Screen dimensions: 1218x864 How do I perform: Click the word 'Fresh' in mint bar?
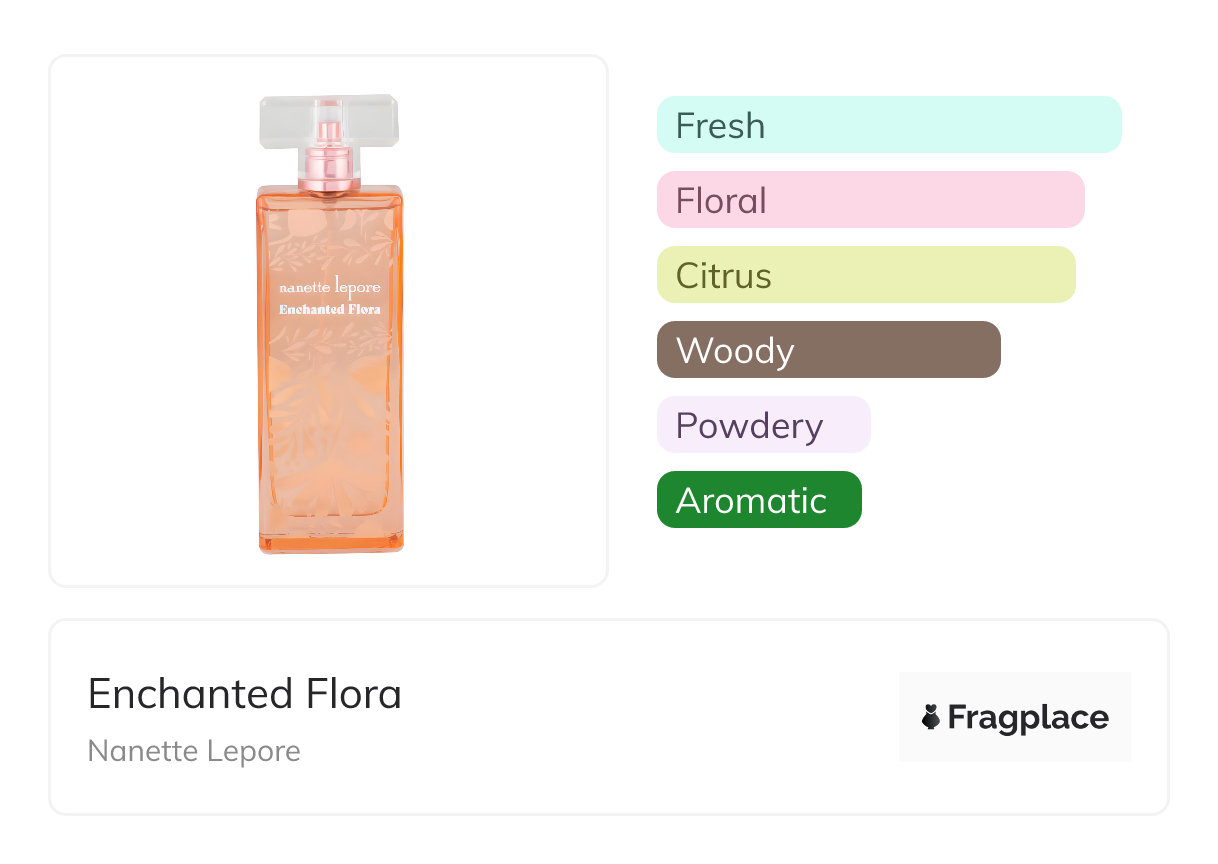coord(720,126)
